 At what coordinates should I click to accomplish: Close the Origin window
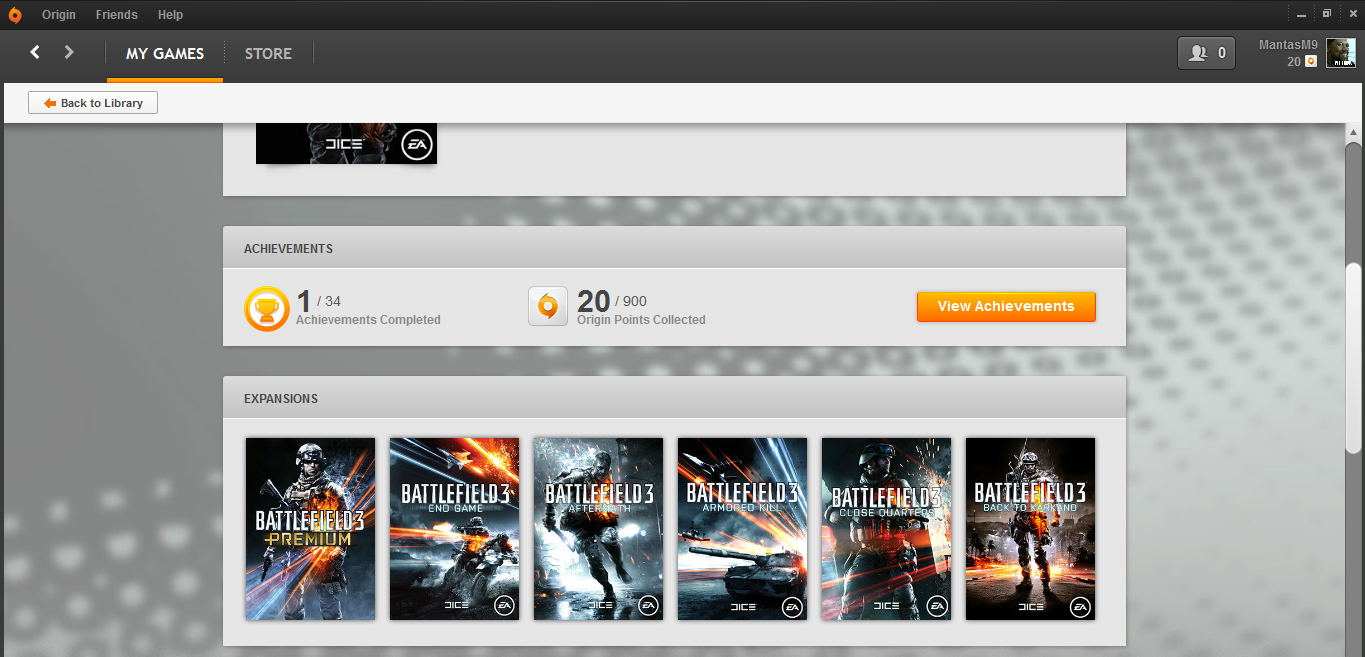tap(1351, 14)
